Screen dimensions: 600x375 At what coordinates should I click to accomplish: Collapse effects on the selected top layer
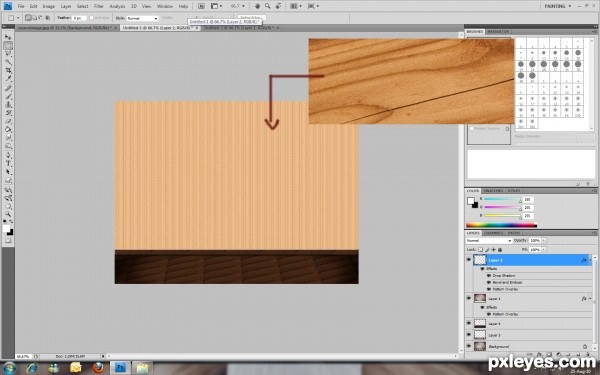pyautogui.click(x=590, y=260)
